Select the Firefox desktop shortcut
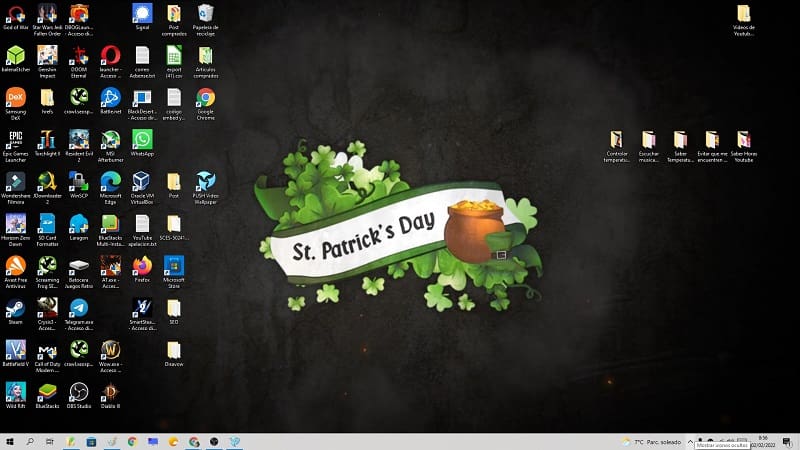This screenshot has width=800, height=450. [x=142, y=270]
